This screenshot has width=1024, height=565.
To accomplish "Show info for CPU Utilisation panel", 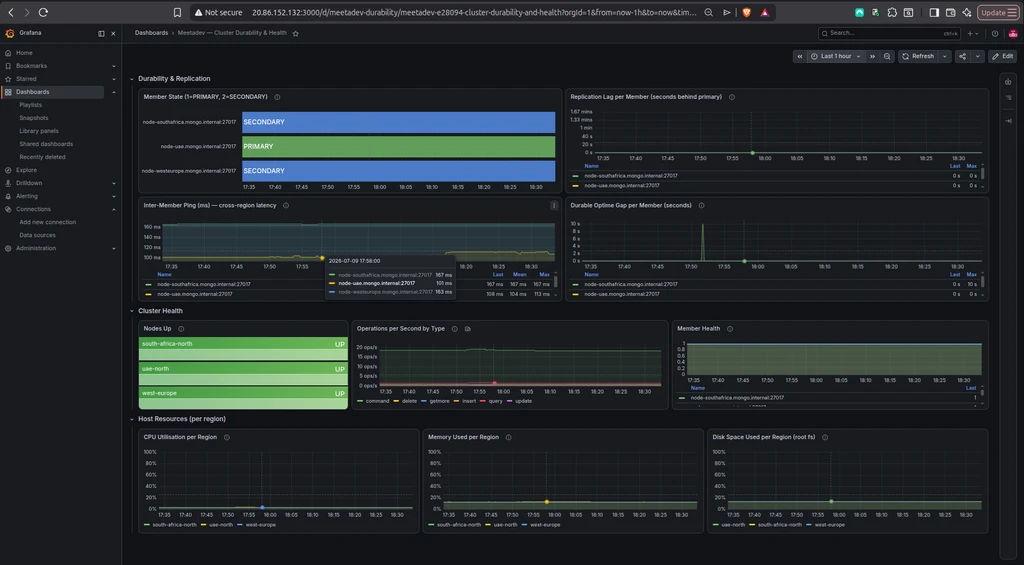I will (x=227, y=438).
